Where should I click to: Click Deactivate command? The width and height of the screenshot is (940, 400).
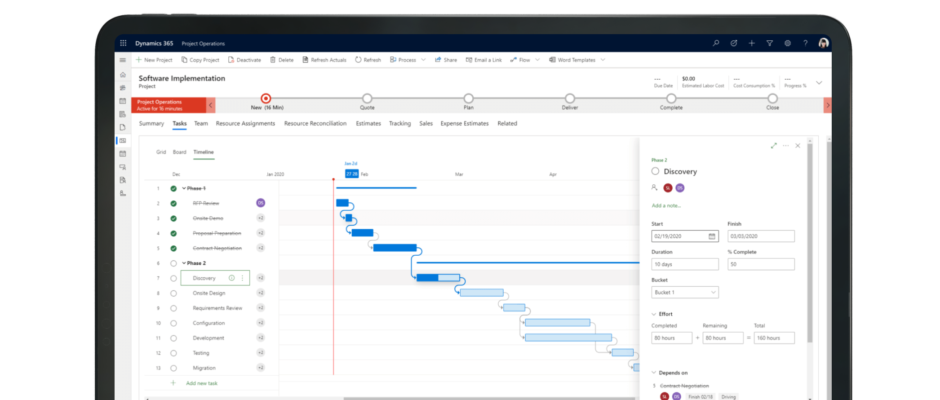point(245,60)
